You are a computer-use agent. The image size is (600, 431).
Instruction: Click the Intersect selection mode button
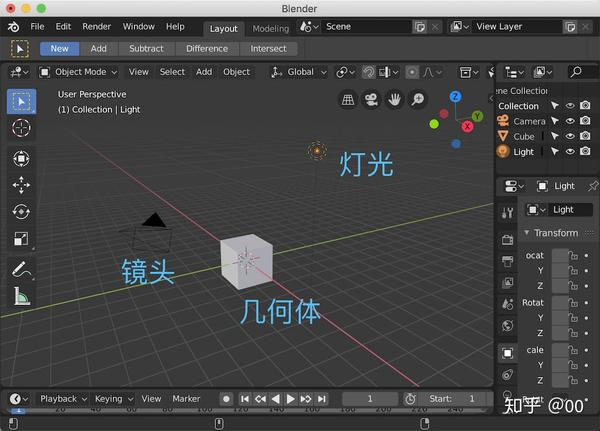point(268,49)
